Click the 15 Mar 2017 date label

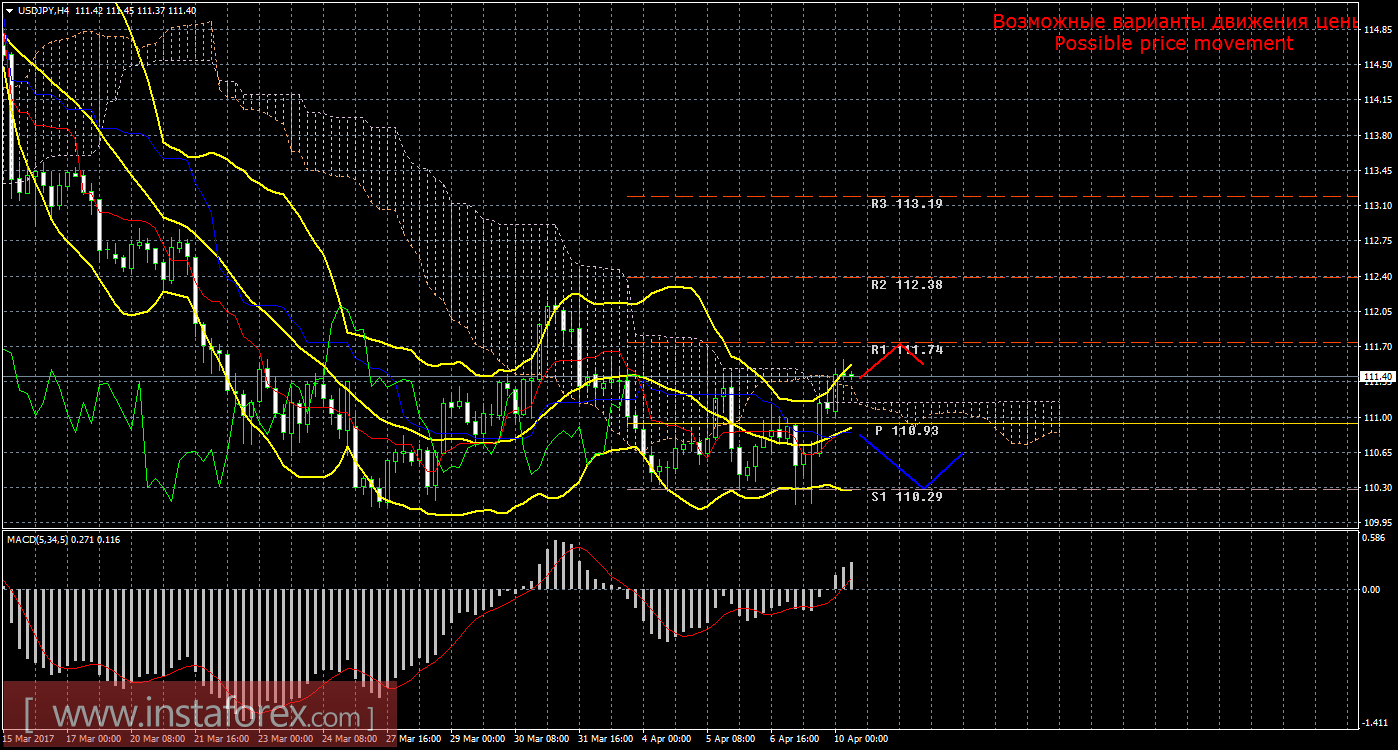(29, 740)
